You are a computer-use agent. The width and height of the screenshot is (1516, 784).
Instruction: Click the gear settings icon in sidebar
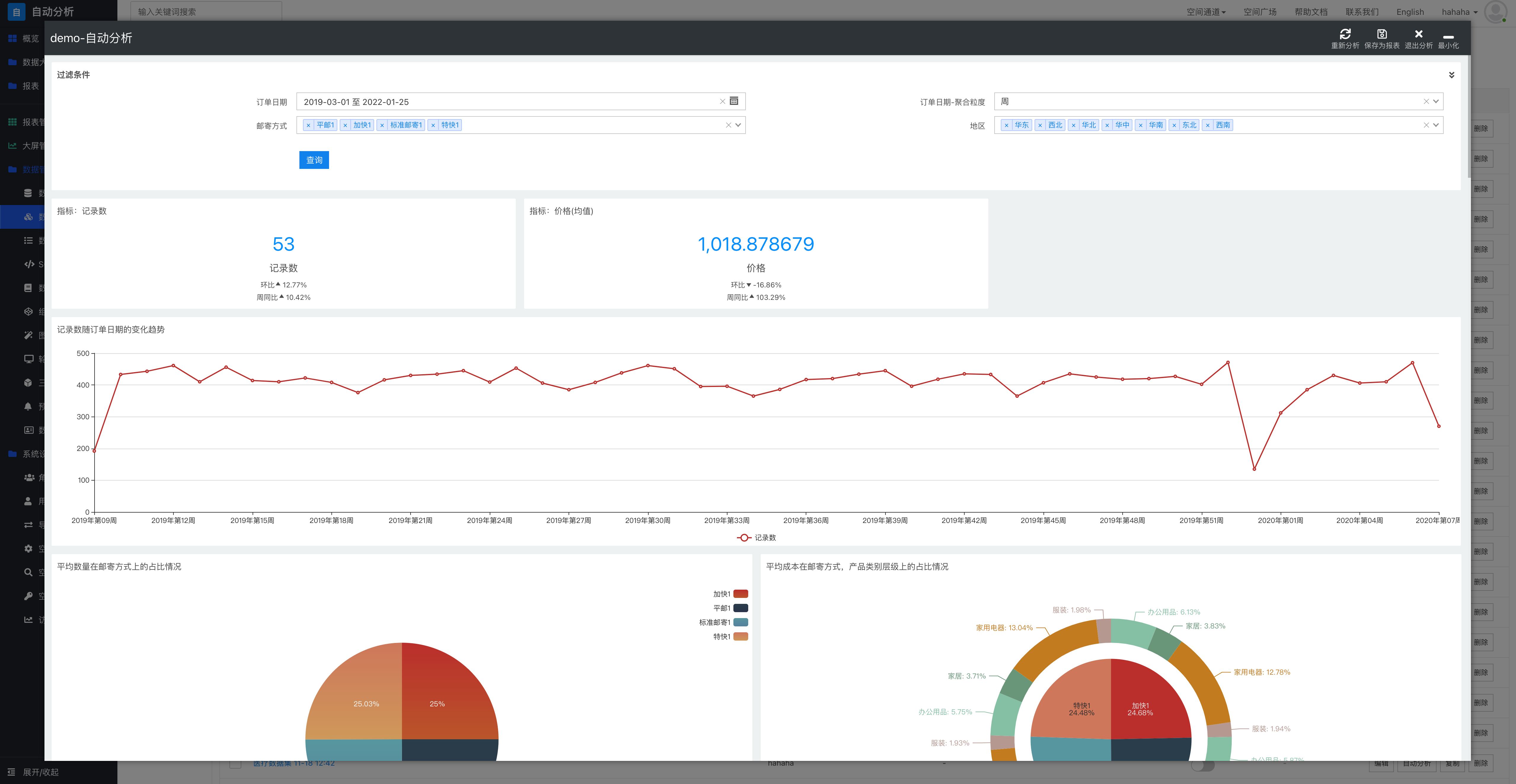tap(28, 549)
